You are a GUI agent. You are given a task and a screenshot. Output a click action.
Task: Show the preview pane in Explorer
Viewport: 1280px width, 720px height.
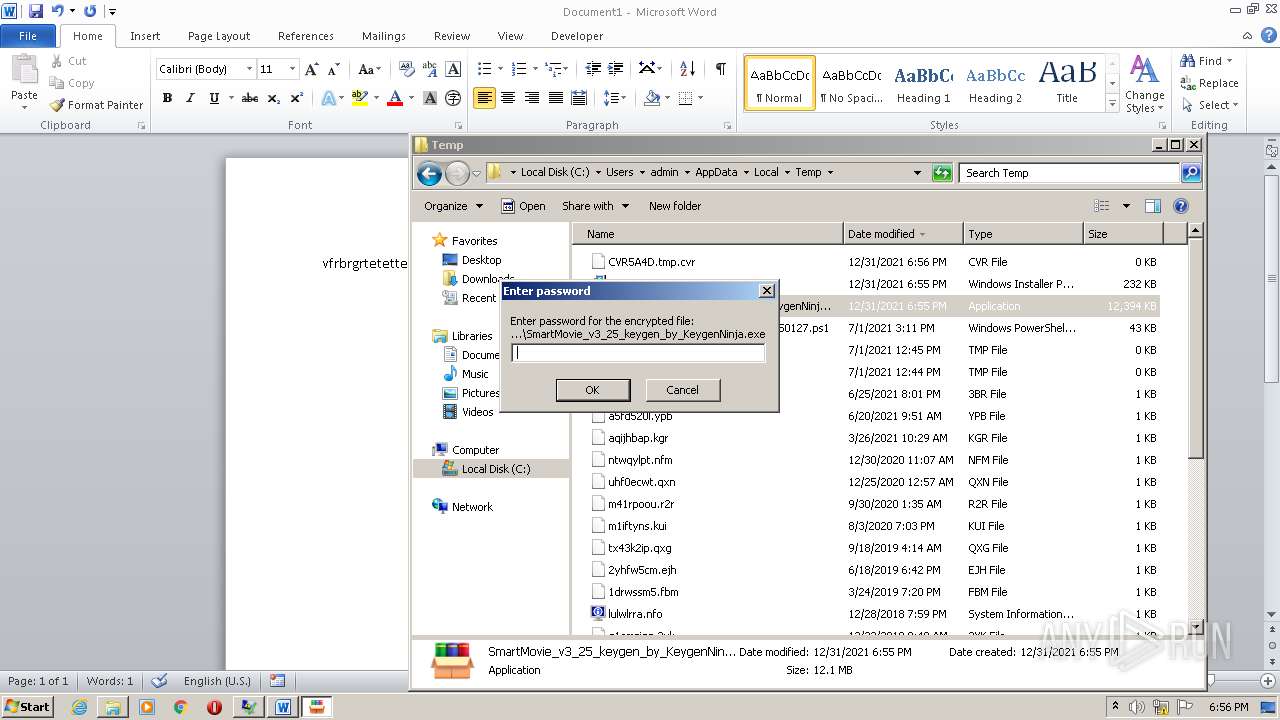pyautogui.click(x=1152, y=206)
